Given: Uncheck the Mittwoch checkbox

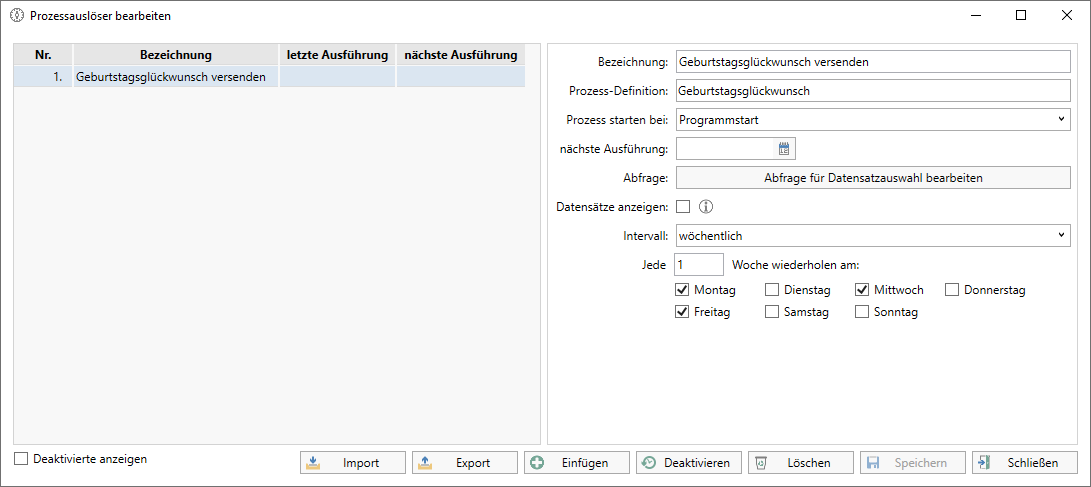Looking at the screenshot, I should [862, 289].
